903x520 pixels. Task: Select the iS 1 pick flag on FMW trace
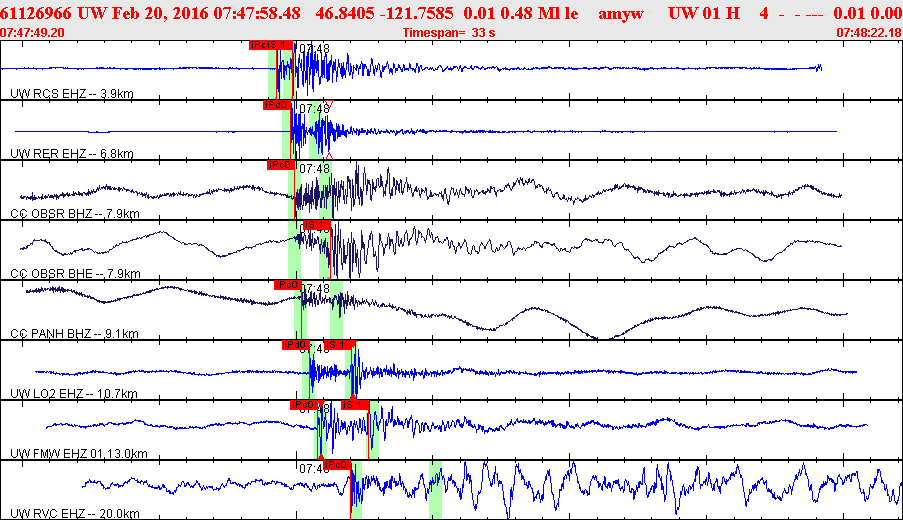pyautogui.click(x=355, y=404)
